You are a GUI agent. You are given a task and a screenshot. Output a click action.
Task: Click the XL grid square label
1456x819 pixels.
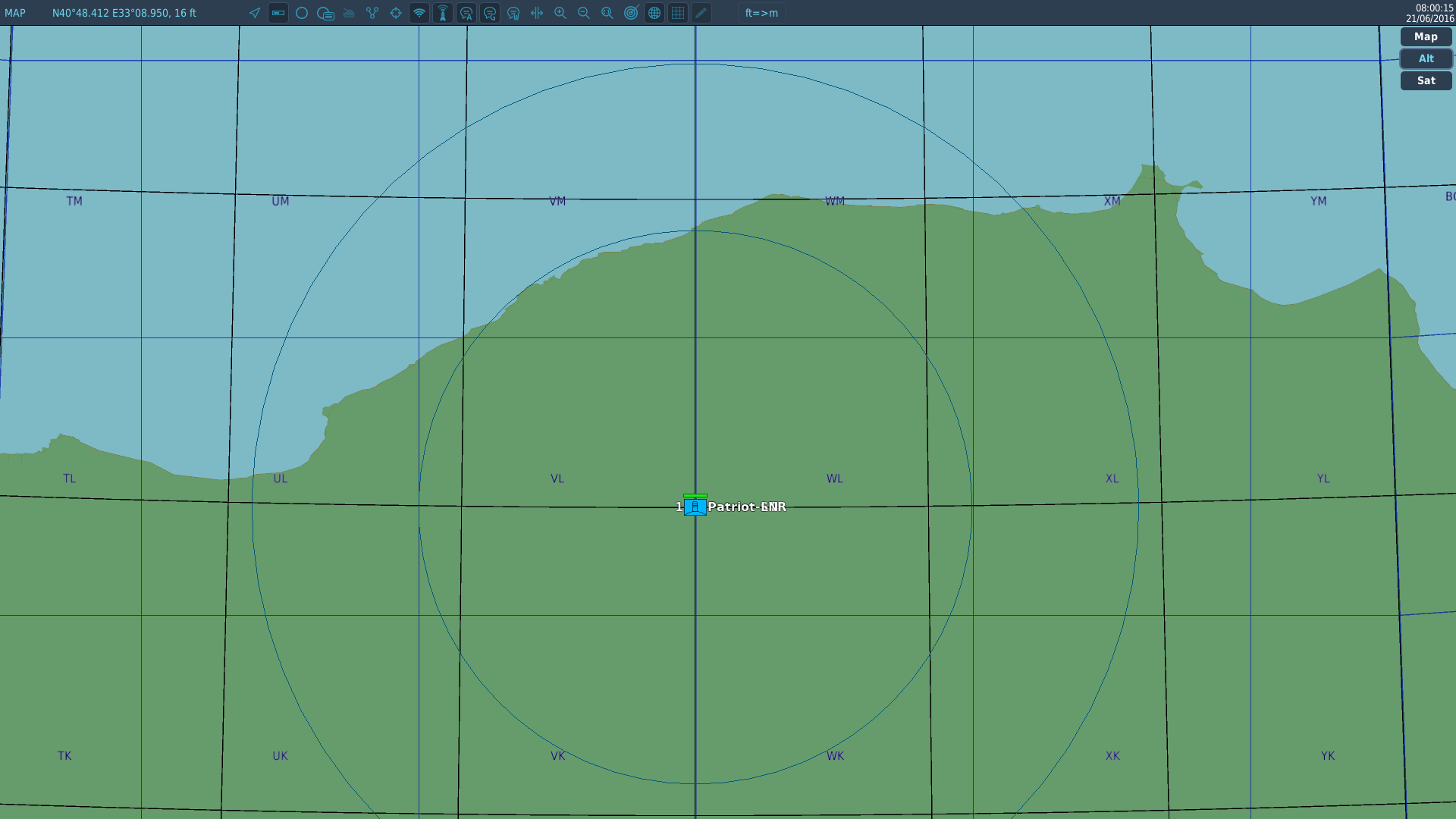pos(1112,479)
